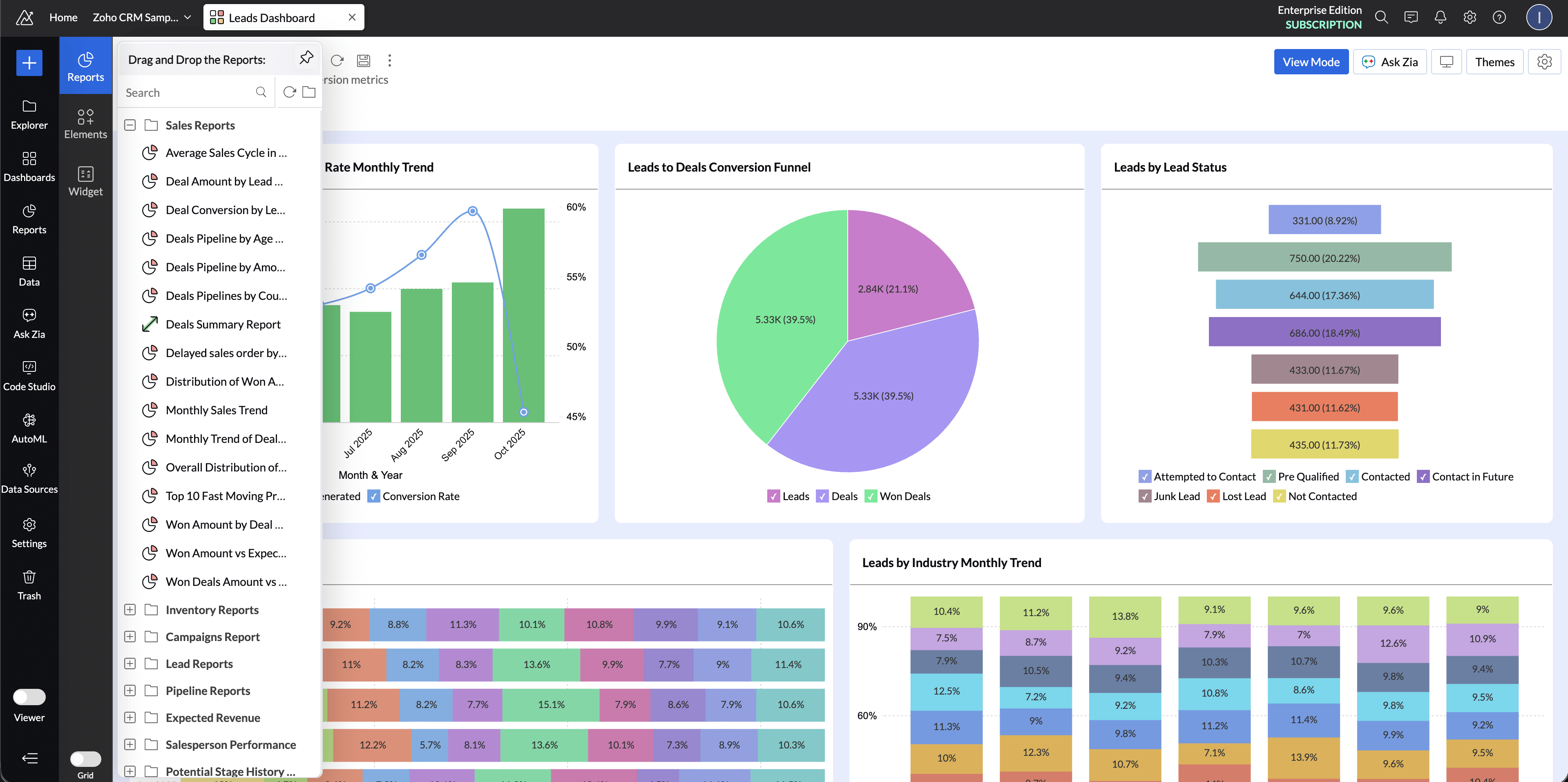Pin the Drag and Drop reports panel
This screenshot has height=782, width=1568.
click(306, 57)
